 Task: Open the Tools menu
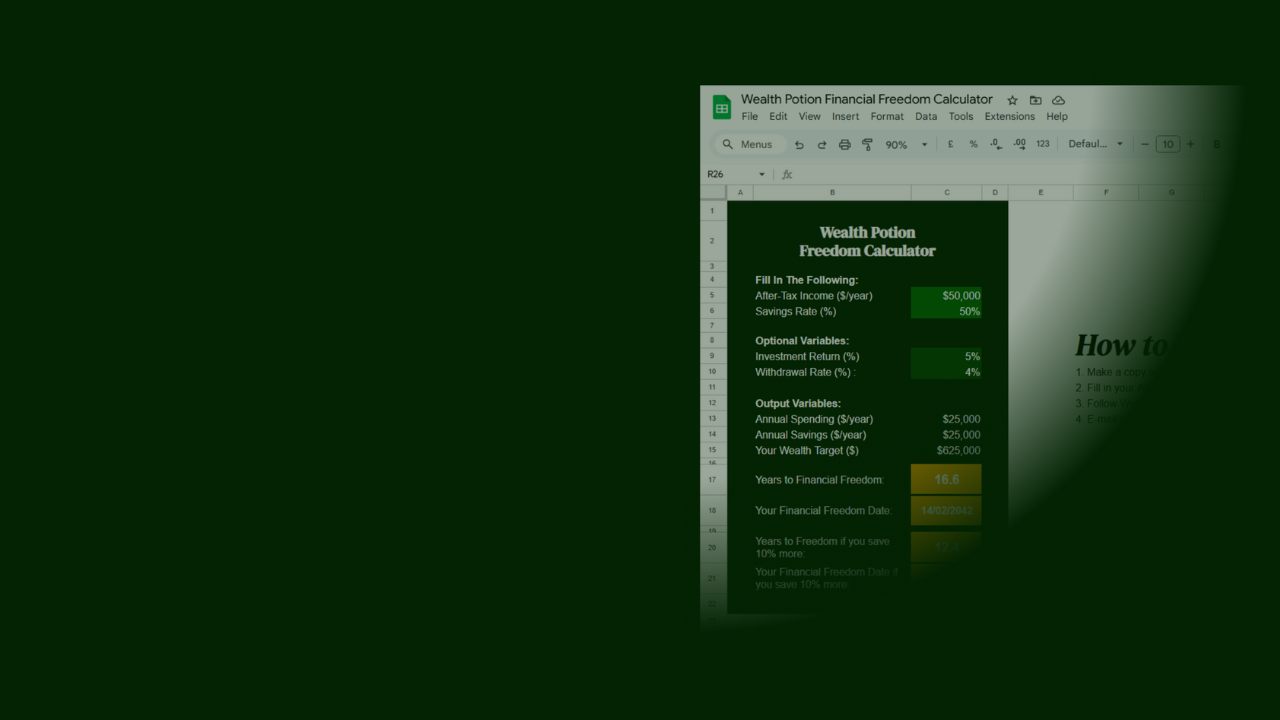point(961,117)
